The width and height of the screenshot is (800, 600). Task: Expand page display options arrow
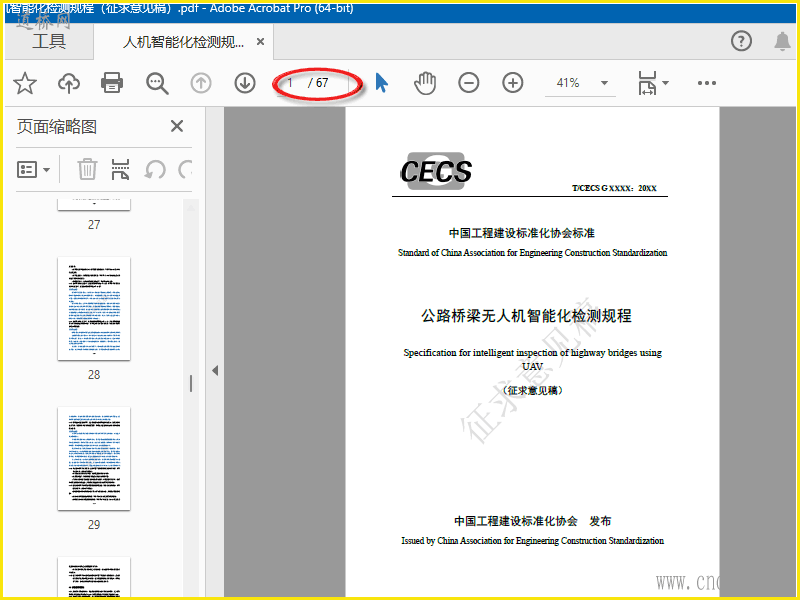point(665,83)
